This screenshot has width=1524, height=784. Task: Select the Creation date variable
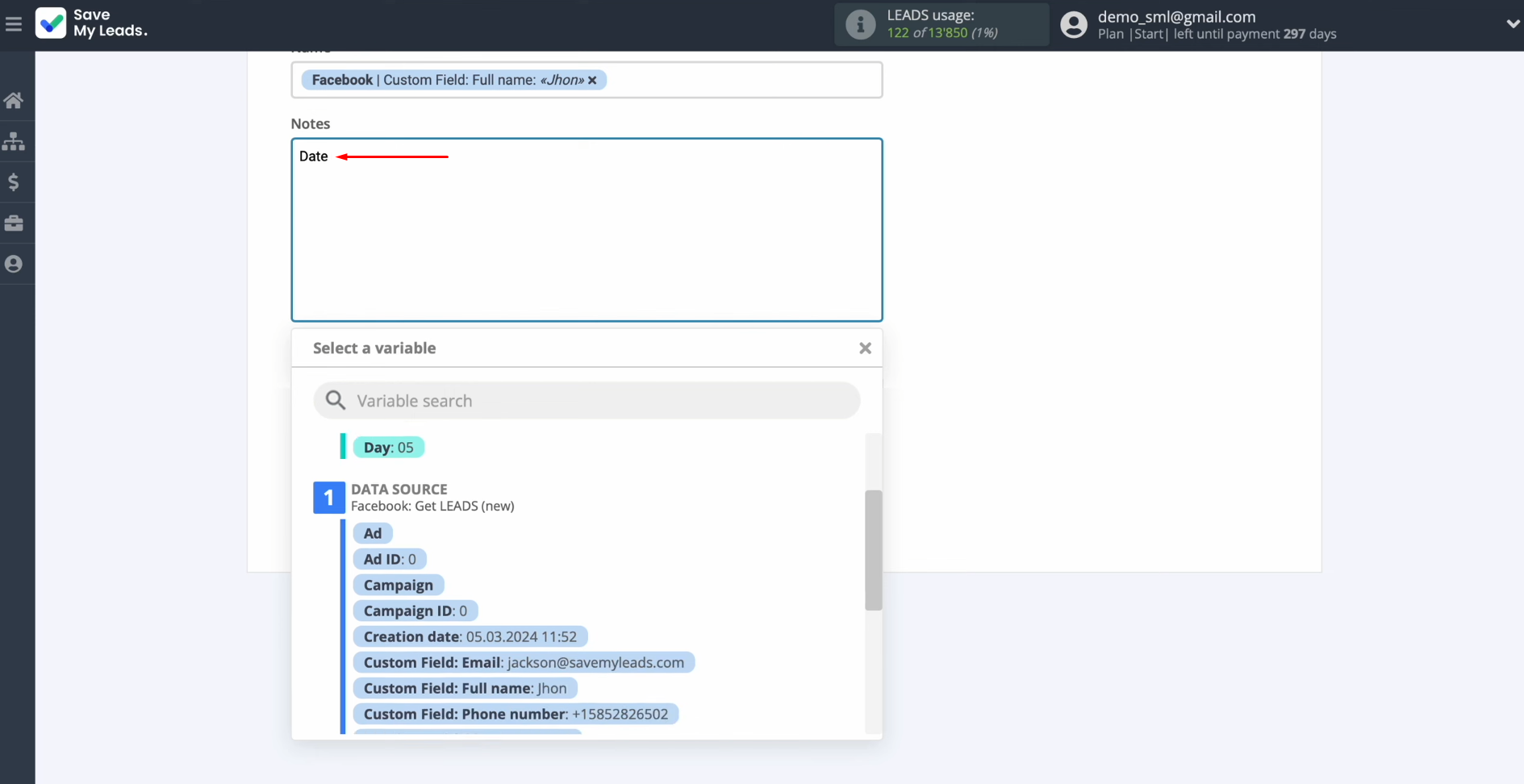(x=470, y=636)
